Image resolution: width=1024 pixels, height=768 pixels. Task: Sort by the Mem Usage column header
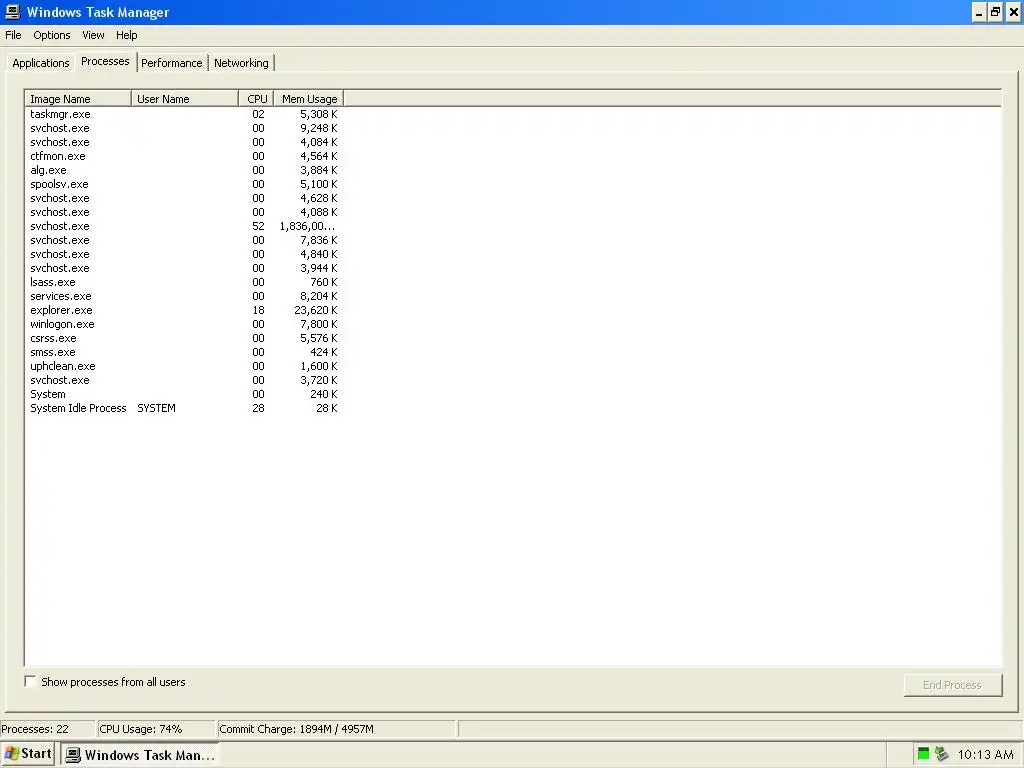click(309, 99)
